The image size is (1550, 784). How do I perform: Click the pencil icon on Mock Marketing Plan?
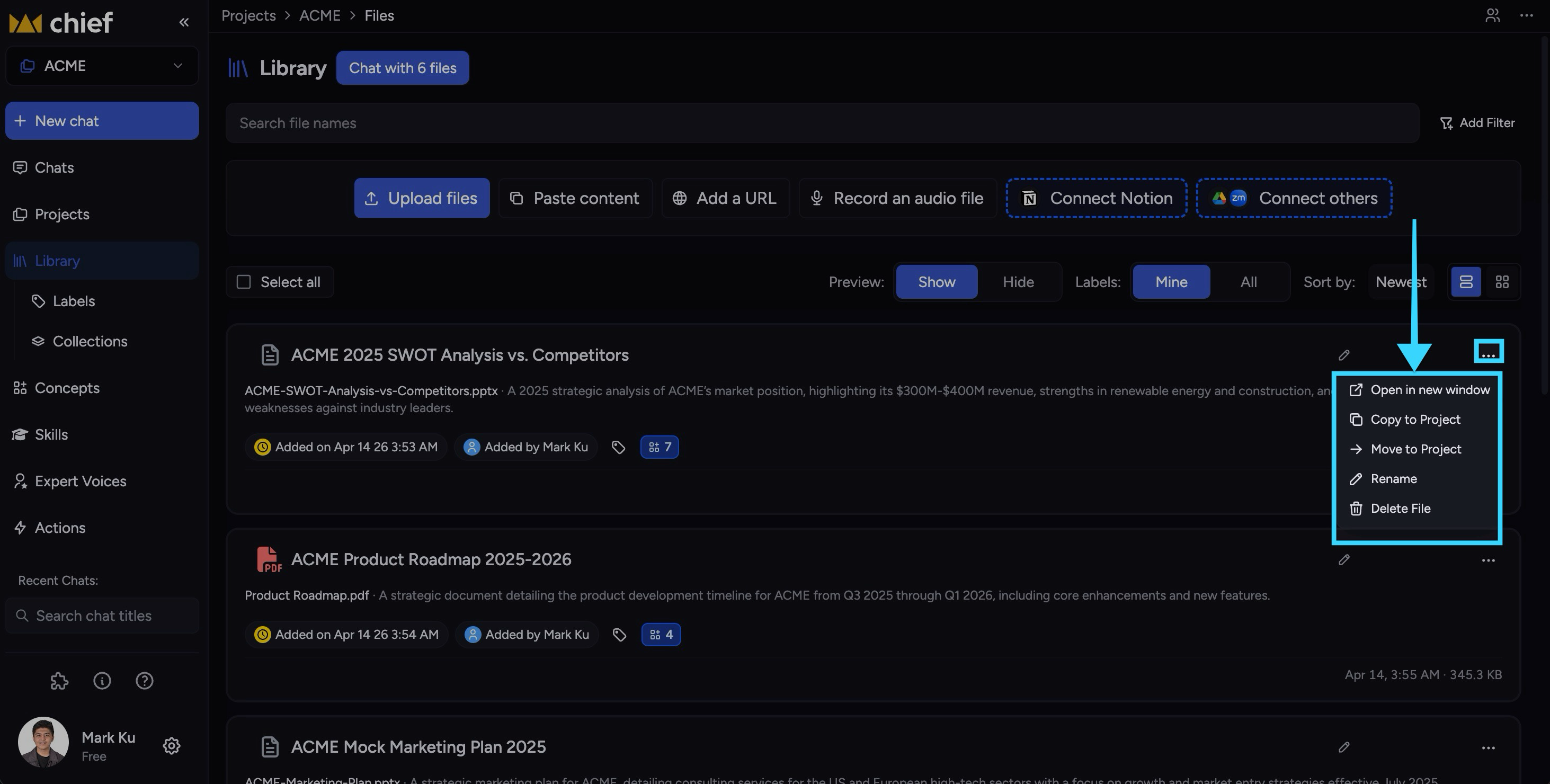[1343, 747]
